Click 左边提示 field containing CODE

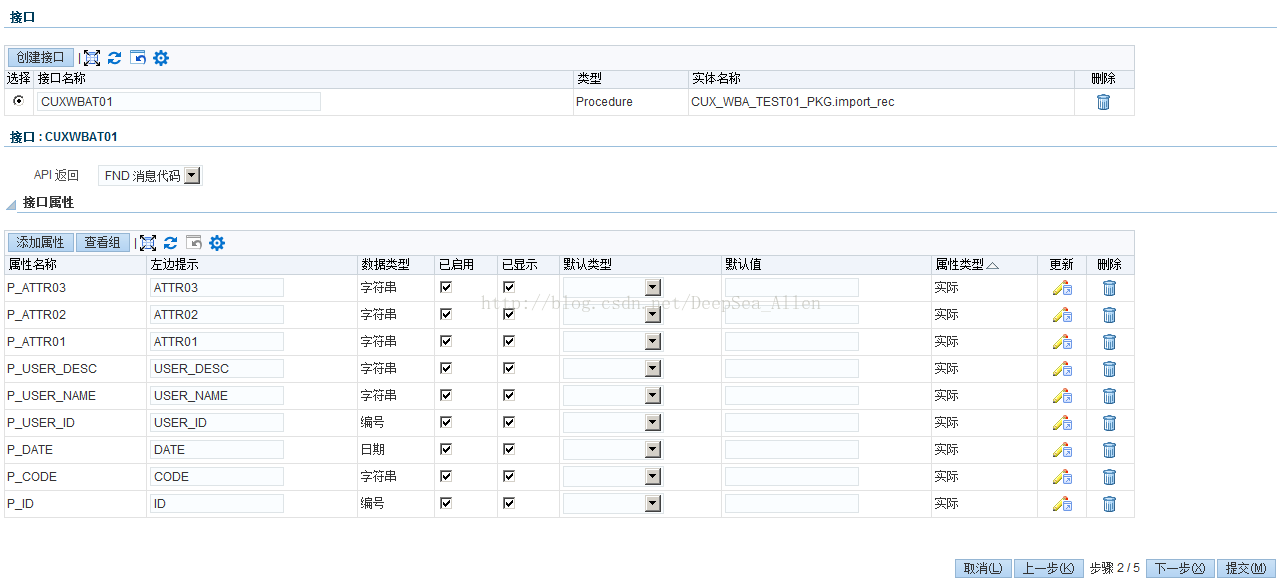217,477
